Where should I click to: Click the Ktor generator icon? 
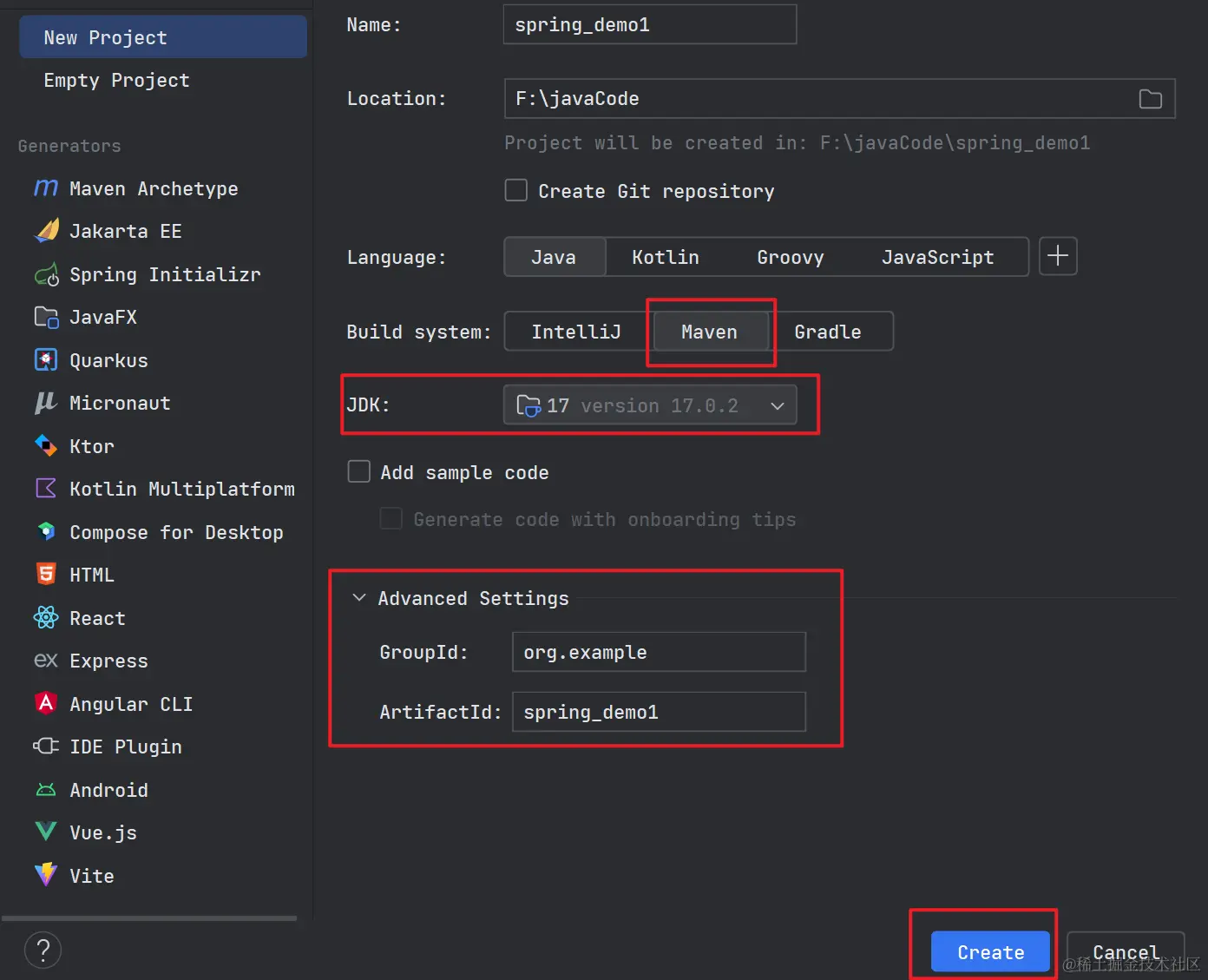(x=46, y=446)
